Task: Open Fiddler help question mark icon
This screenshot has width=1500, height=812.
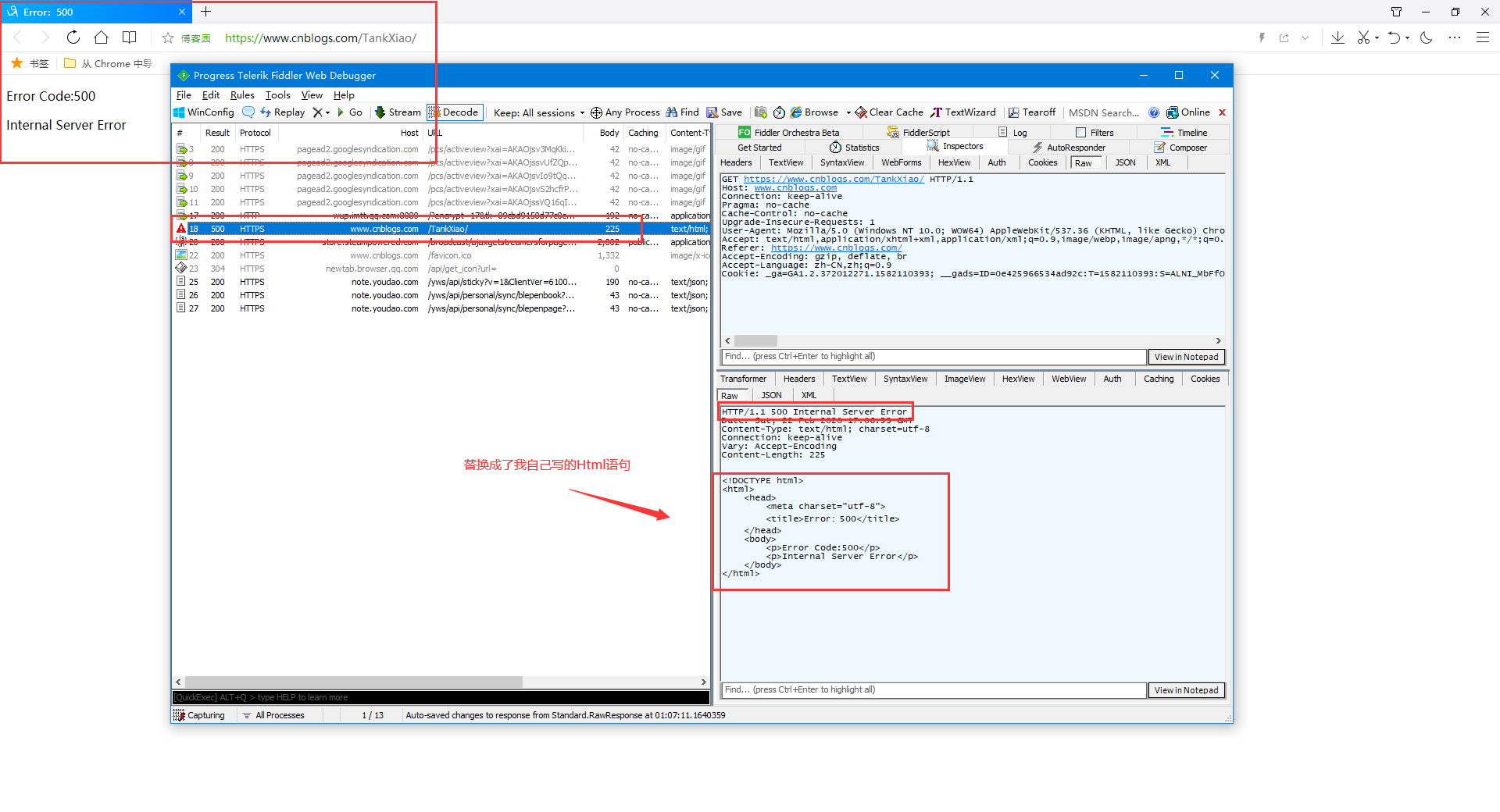Action: (x=1154, y=112)
